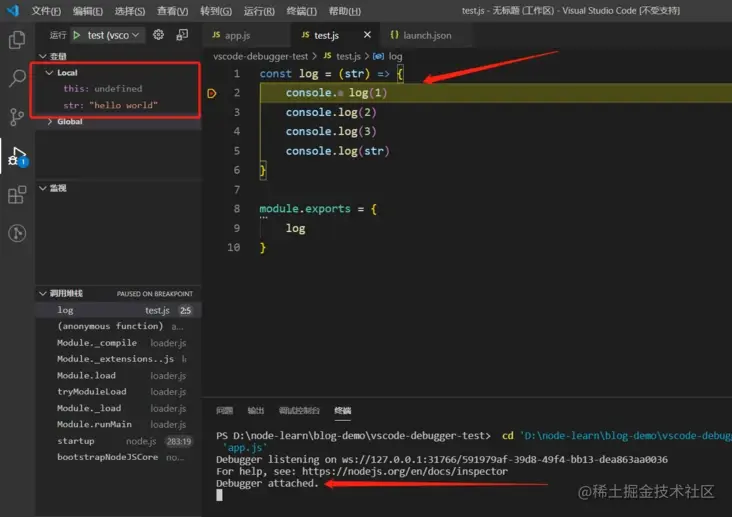Open the GitLens-style circular icon in activity bar

pos(17,233)
